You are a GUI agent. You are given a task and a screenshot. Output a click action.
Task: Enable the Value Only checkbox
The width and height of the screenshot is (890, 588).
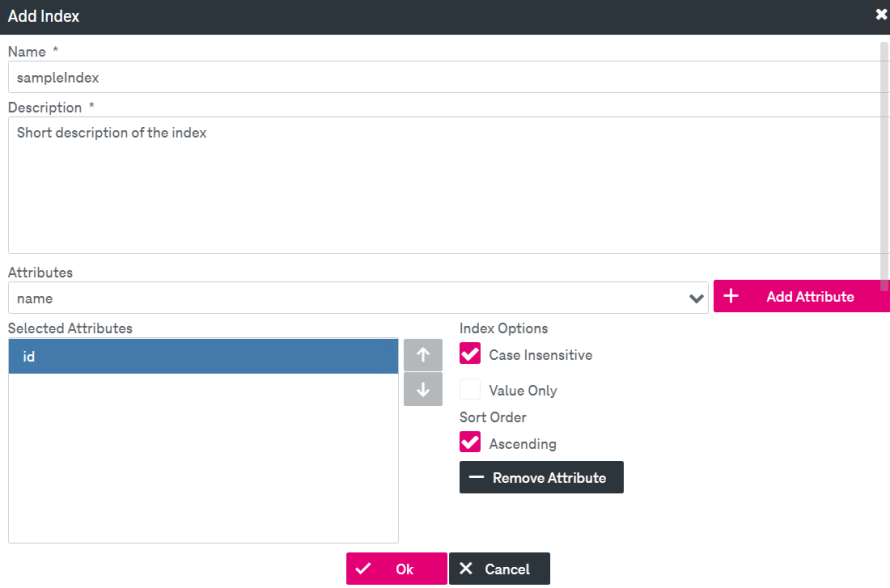coord(470,389)
